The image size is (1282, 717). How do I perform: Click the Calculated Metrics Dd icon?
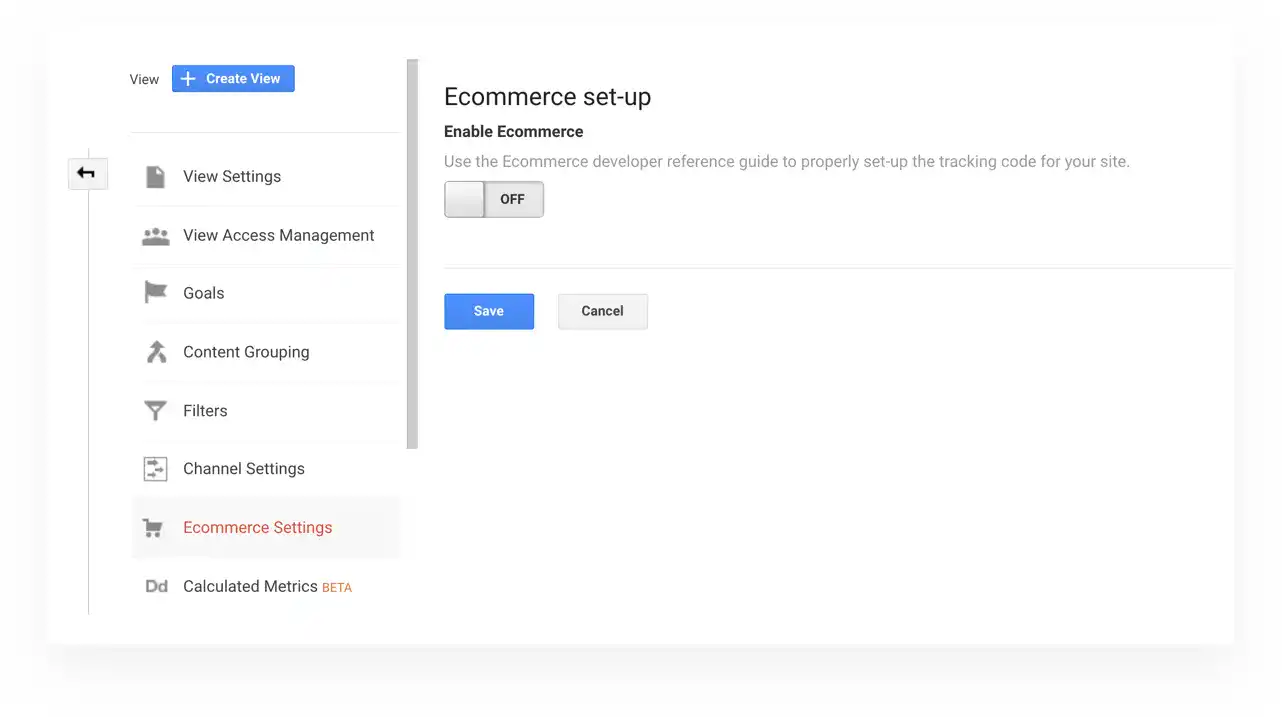point(156,586)
